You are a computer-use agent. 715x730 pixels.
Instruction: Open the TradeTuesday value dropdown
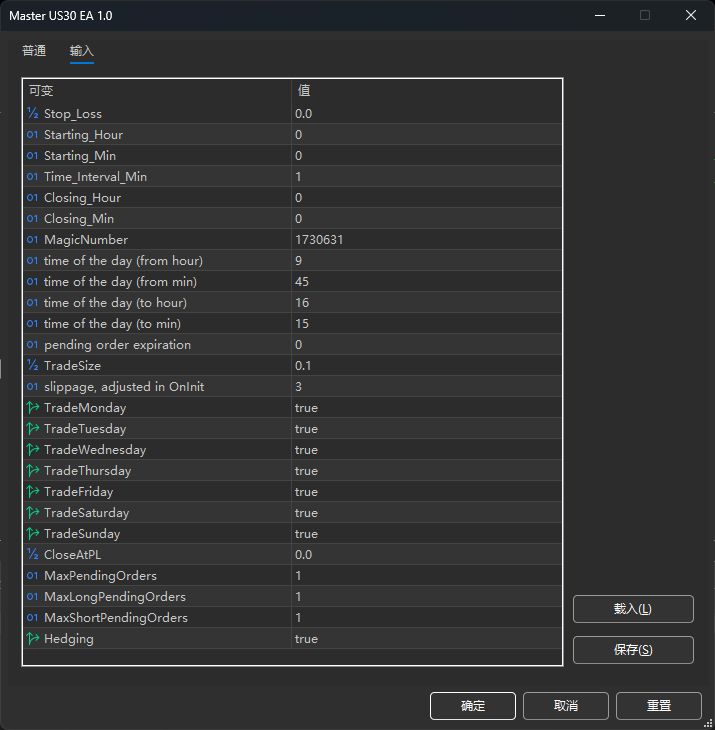pos(425,429)
